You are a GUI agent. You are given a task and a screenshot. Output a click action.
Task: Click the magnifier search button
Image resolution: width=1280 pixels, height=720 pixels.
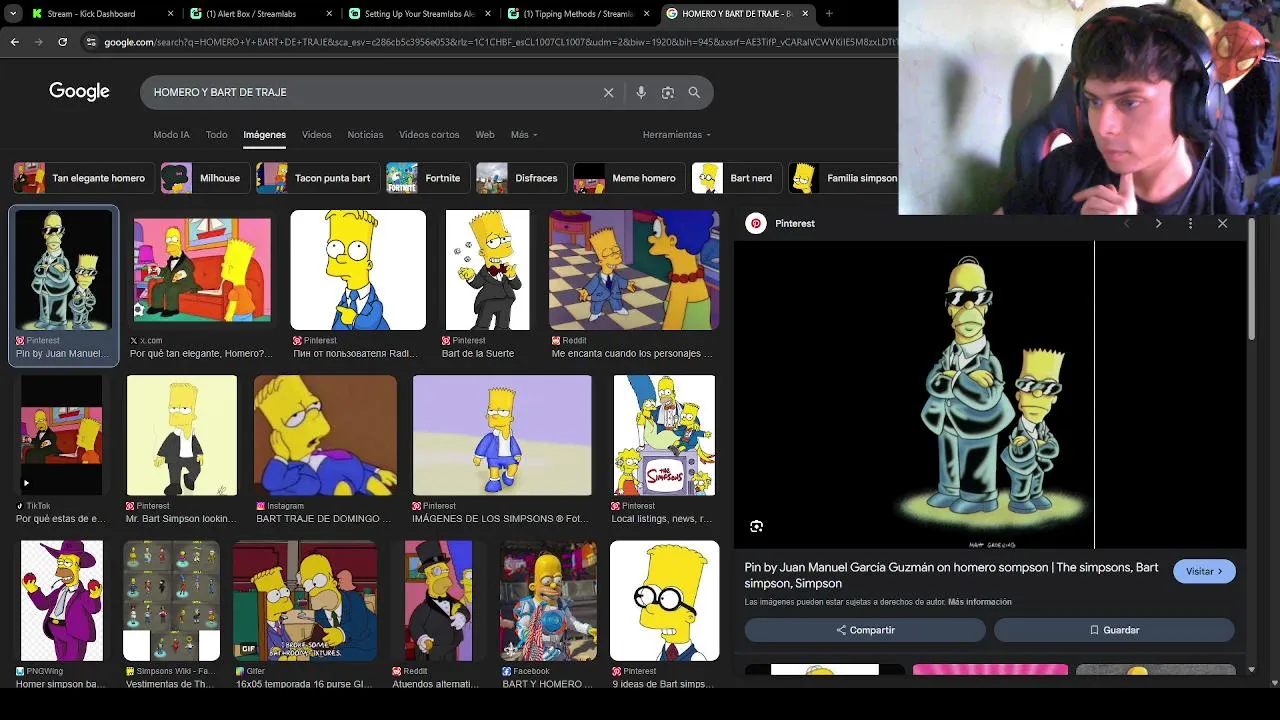point(694,92)
